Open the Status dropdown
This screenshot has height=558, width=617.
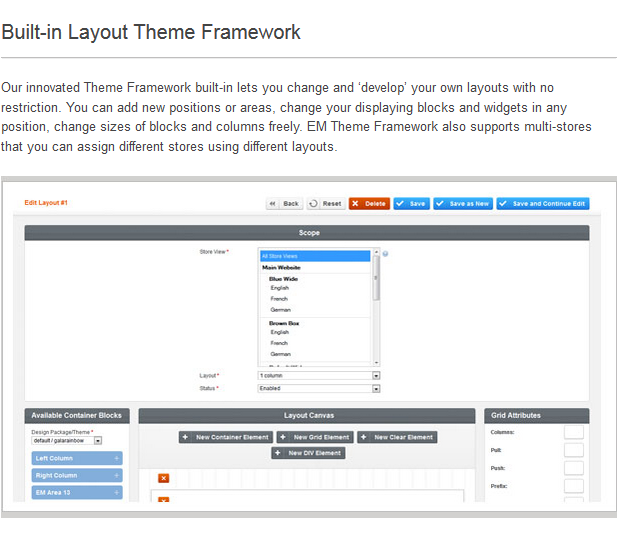(x=376, y=388)
